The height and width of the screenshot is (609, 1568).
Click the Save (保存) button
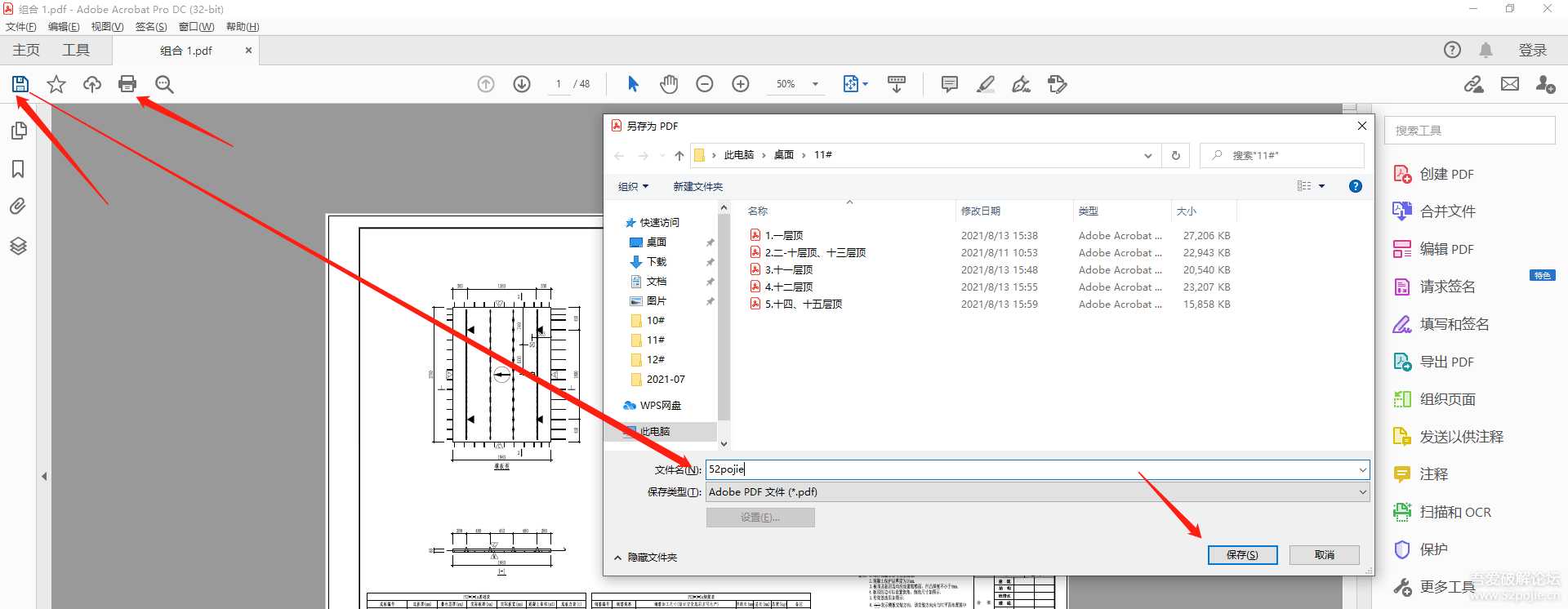pyautogui.click(x=1242, y=555)
